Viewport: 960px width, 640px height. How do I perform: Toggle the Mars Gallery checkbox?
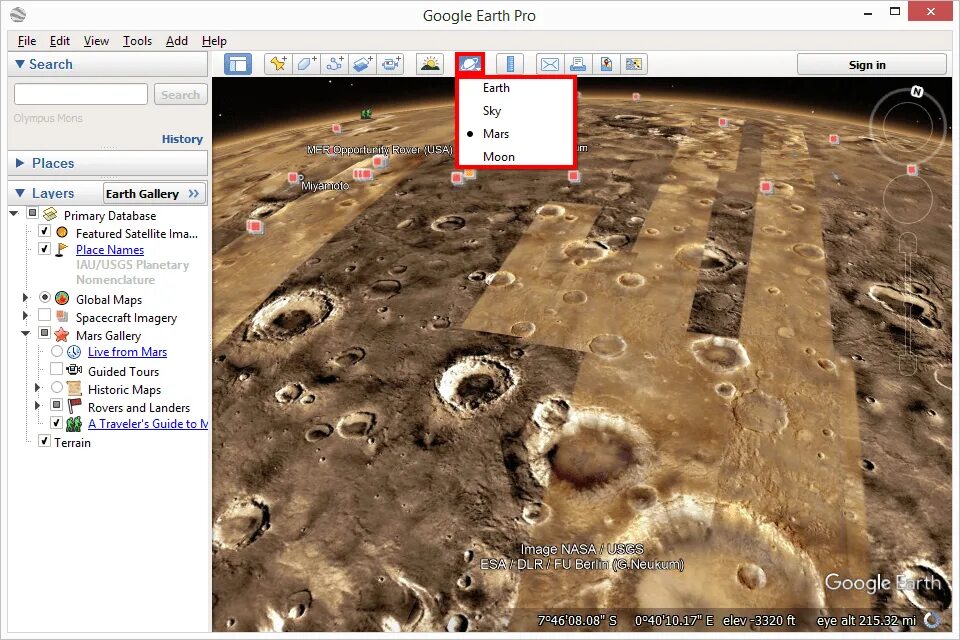tap(44, 333)
